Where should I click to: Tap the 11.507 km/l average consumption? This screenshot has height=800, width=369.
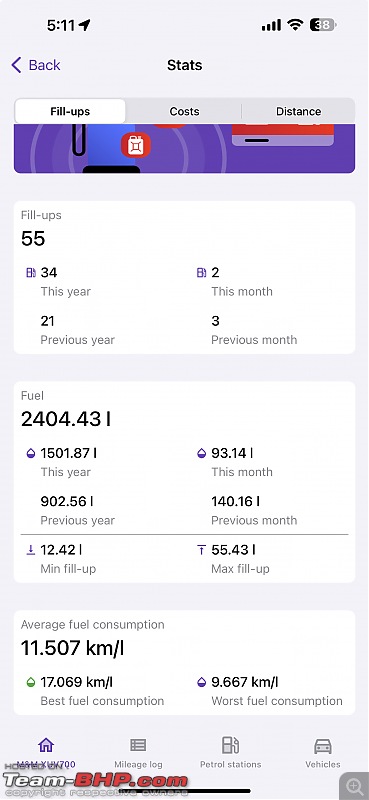click(72, 648)
